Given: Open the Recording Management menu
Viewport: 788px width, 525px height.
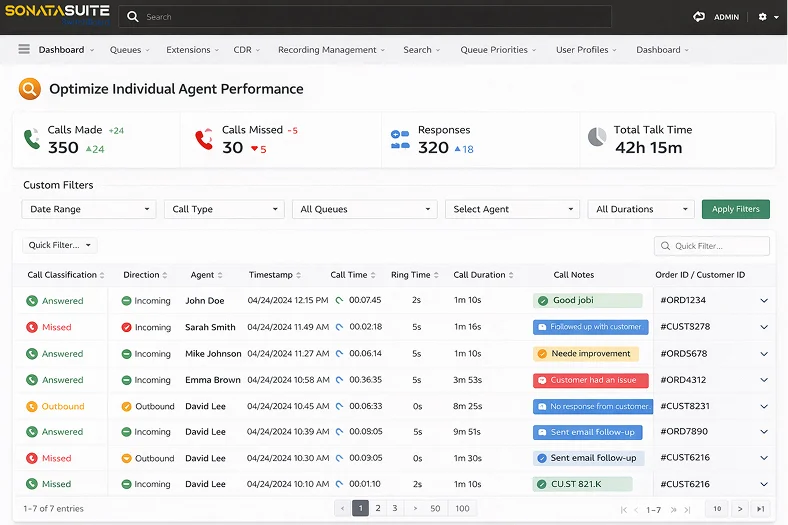Looking at the screenshot, I should (x=331, y=50).
